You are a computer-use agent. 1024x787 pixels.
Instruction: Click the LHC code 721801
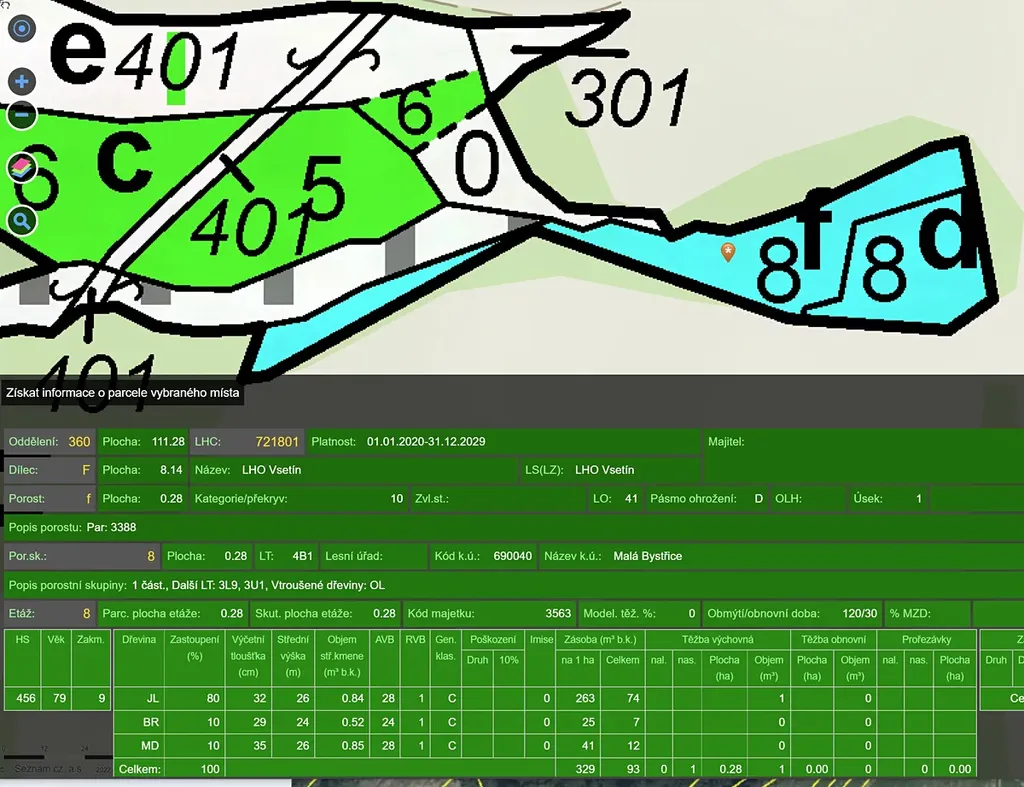coord(277,441)
